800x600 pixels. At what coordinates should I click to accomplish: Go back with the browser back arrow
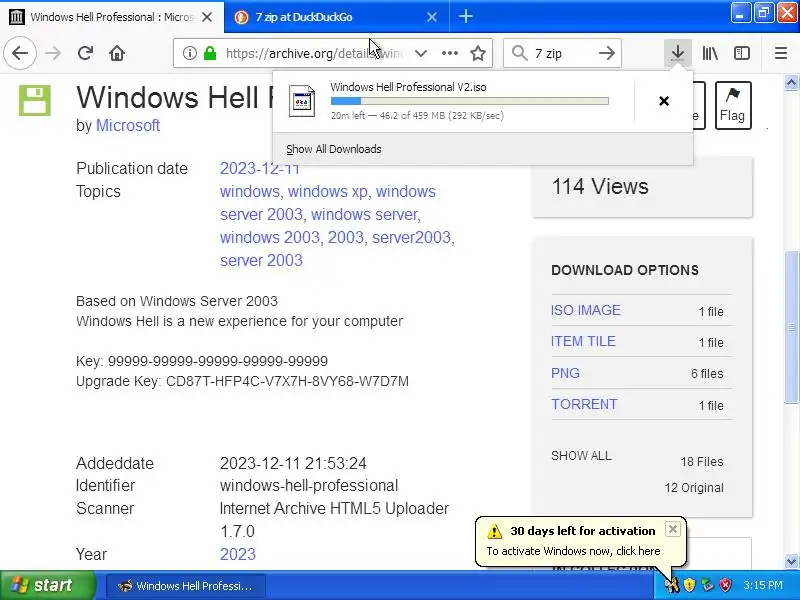[20, 53]
